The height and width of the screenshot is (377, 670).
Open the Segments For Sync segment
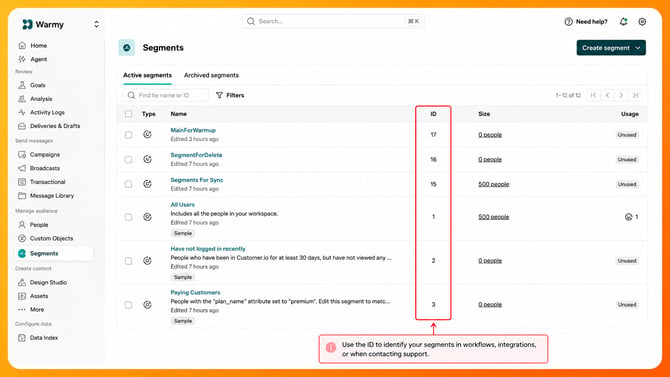click(x=197, y=180)
